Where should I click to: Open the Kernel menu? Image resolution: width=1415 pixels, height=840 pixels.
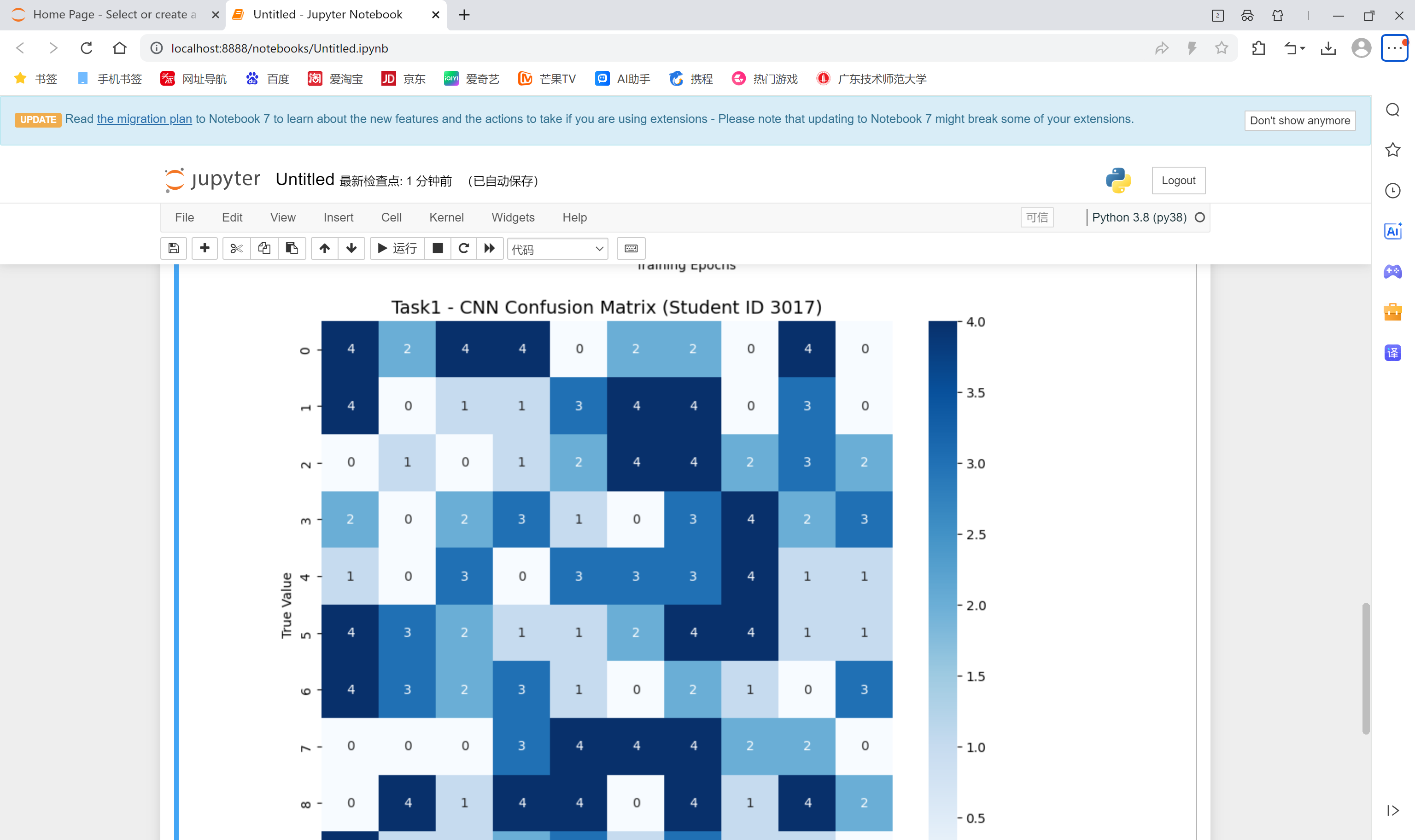(446, 217)
